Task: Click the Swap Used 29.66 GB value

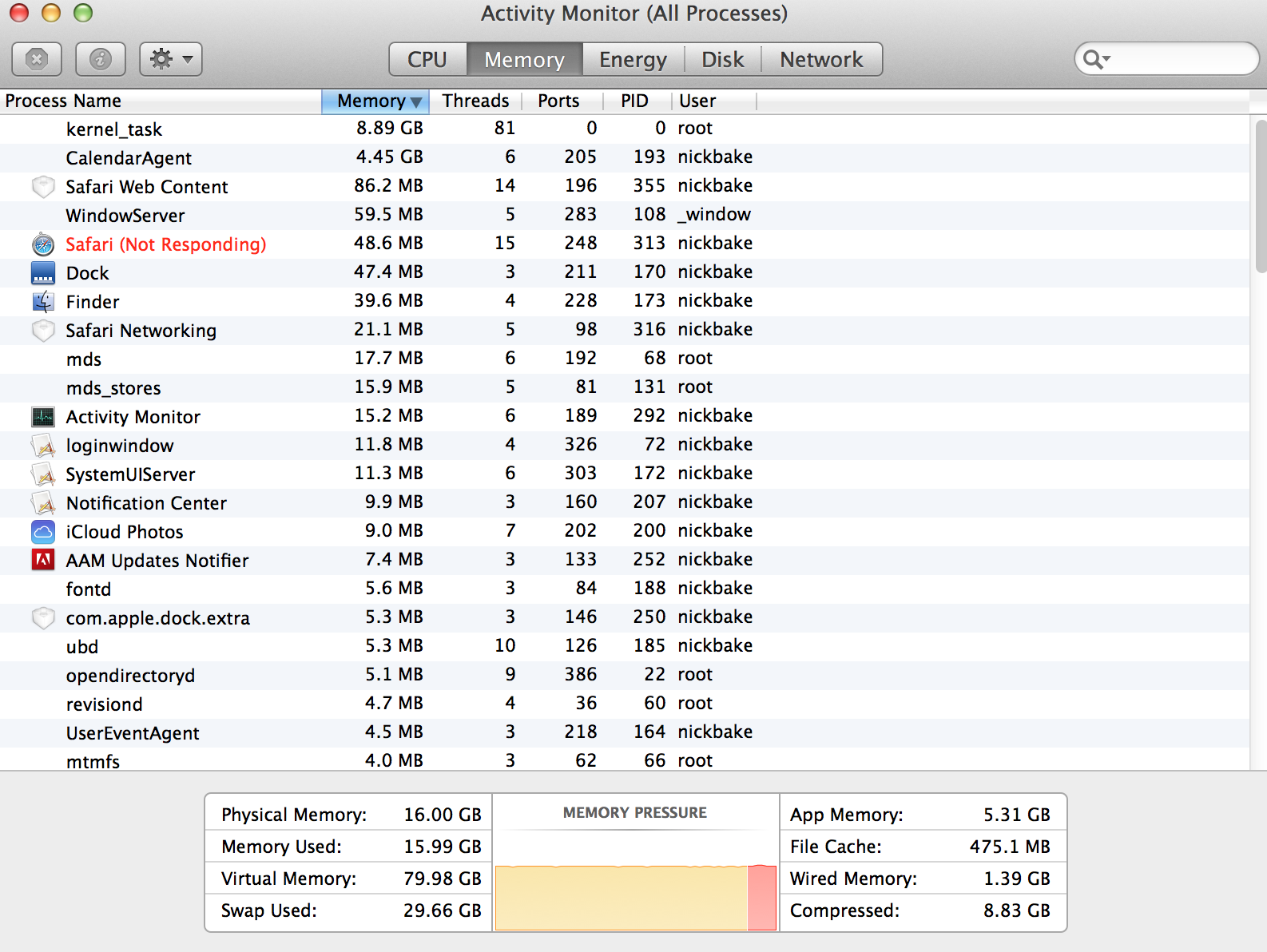Action: point(443,910)
